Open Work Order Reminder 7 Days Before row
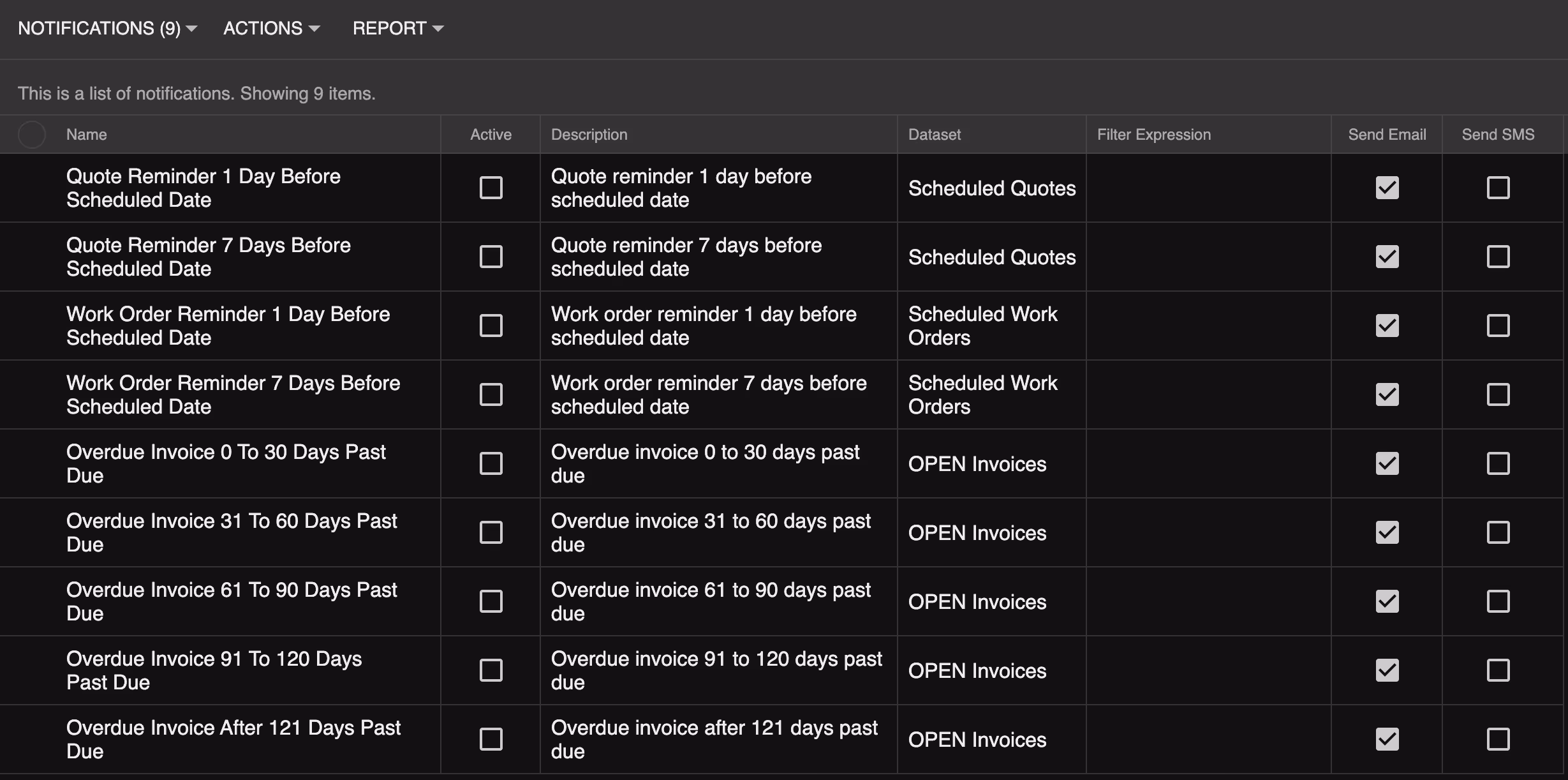 coord(233,394)
